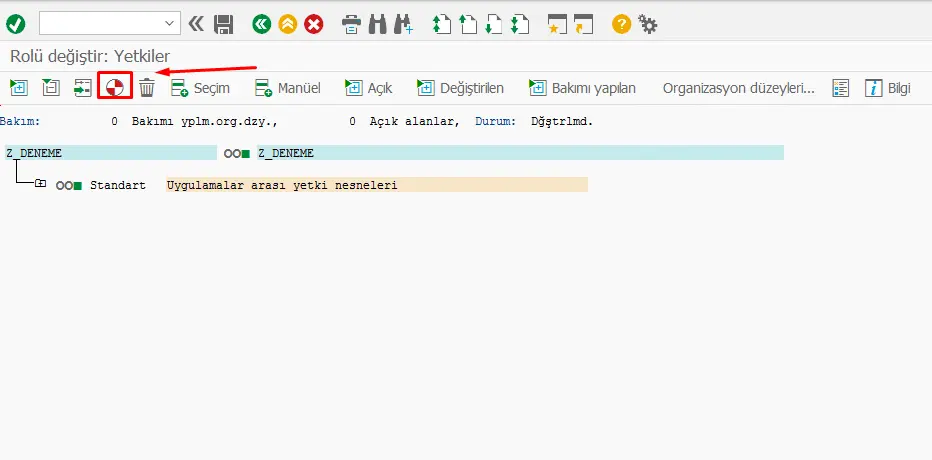The image size is (932, 460).
Task: Click the Manuel toolbar button
Action: (x=287, y=88)
